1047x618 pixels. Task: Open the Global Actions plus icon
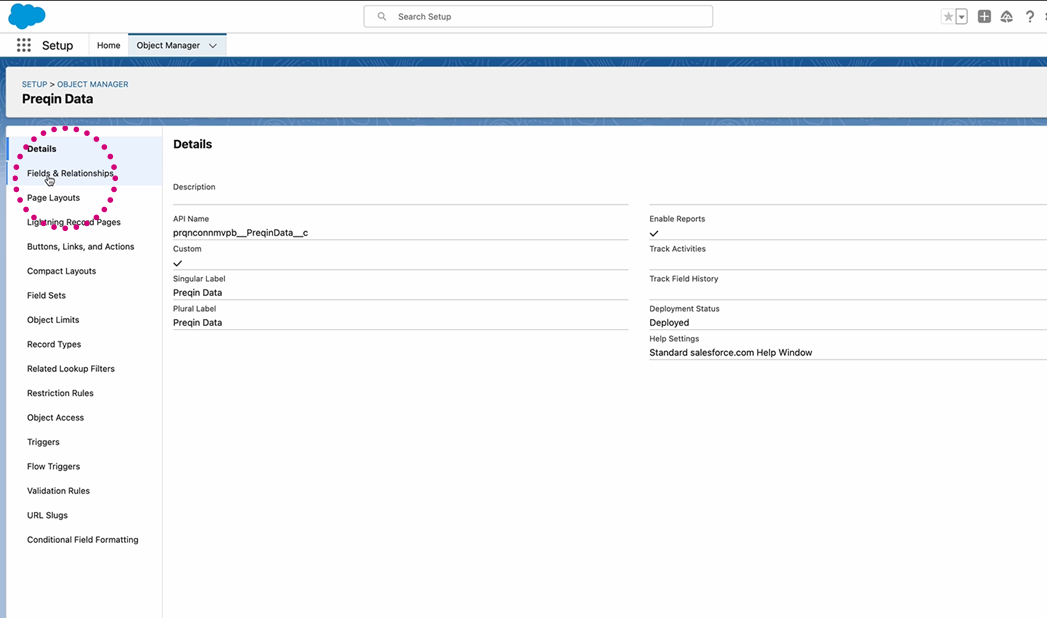pyautogui.click(x=984, y=17)
